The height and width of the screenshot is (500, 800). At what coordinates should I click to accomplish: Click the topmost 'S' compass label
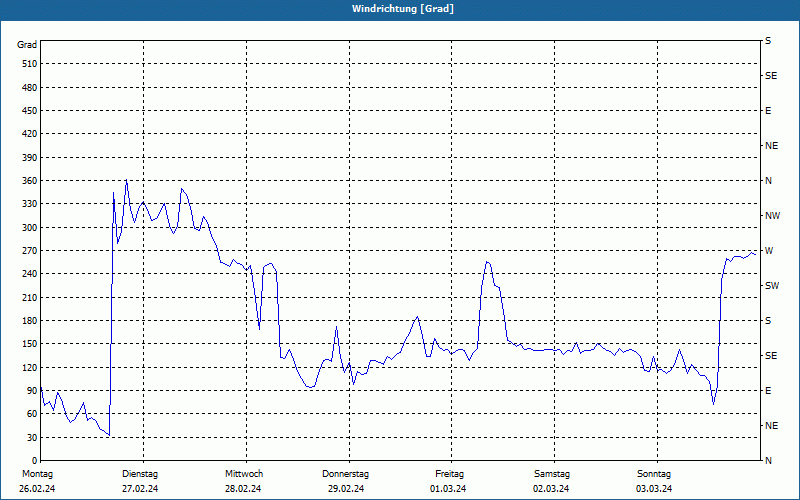pos(768,41)
